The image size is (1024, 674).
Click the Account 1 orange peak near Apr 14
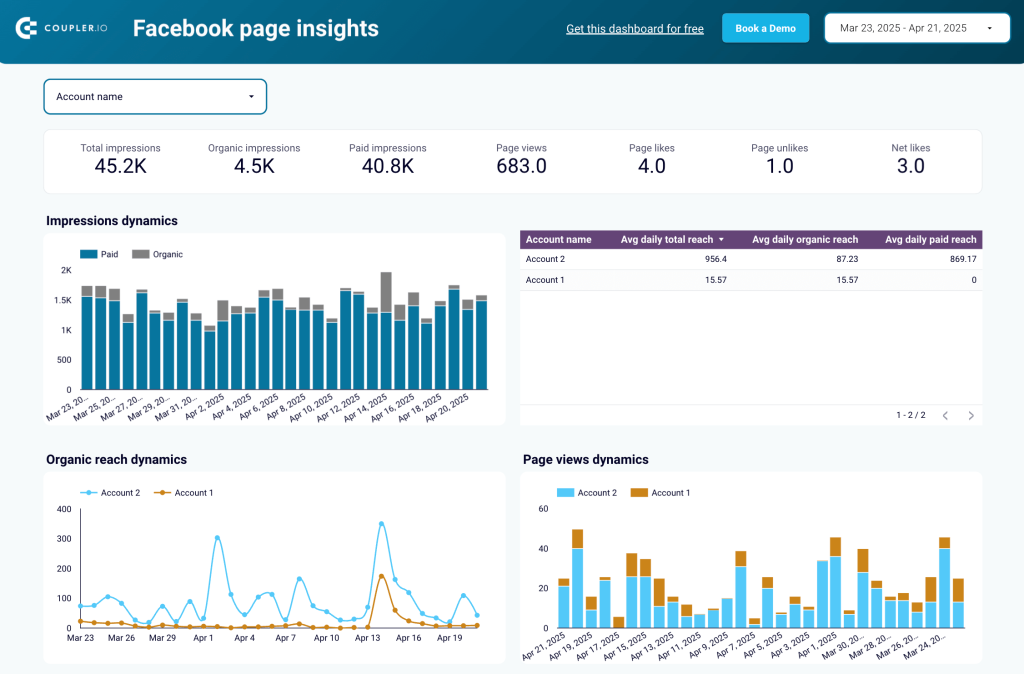pyautogui.click(x=381, y=577)
